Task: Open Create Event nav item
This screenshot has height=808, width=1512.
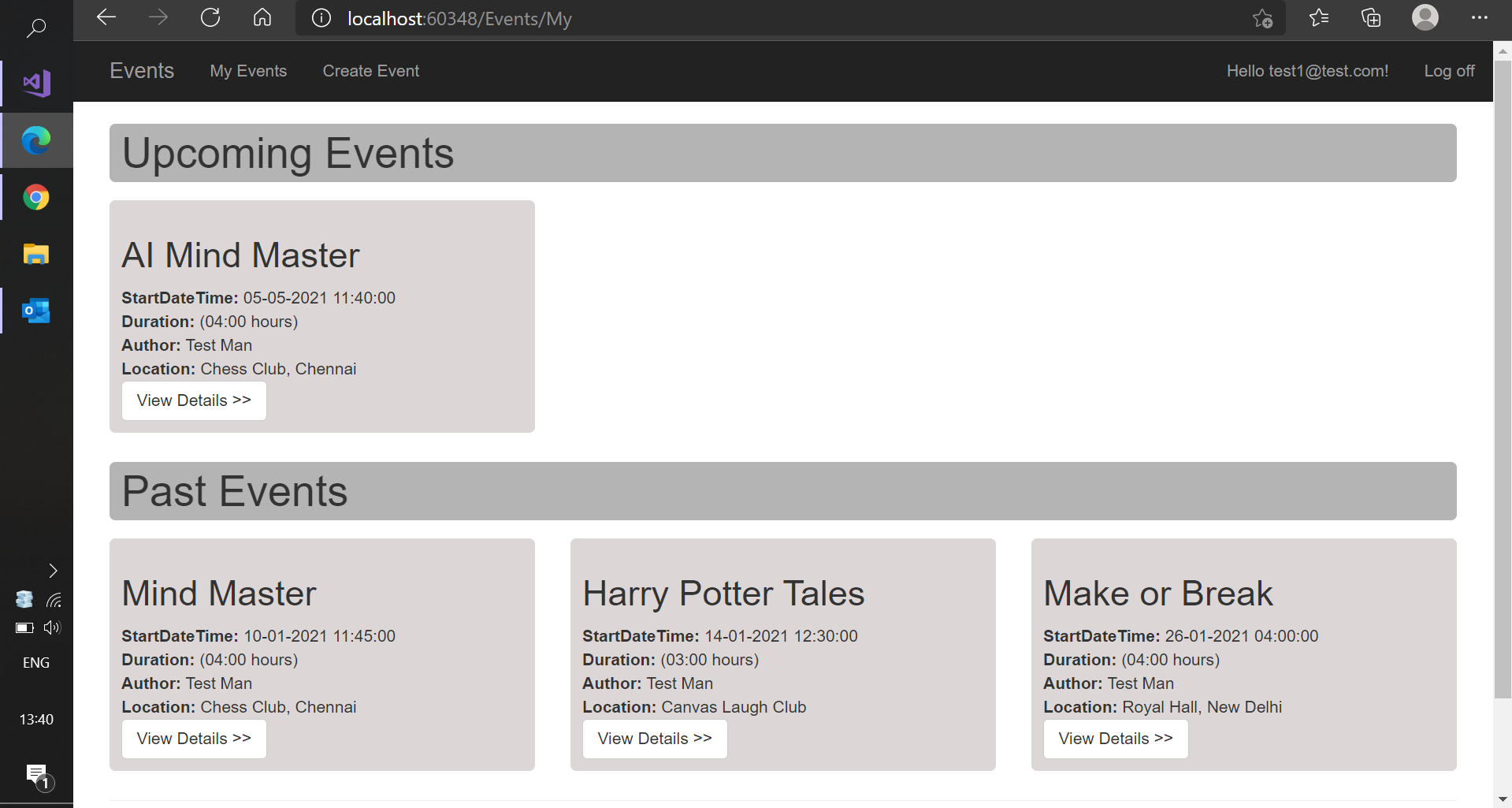Action: click(x=370, y=71)
